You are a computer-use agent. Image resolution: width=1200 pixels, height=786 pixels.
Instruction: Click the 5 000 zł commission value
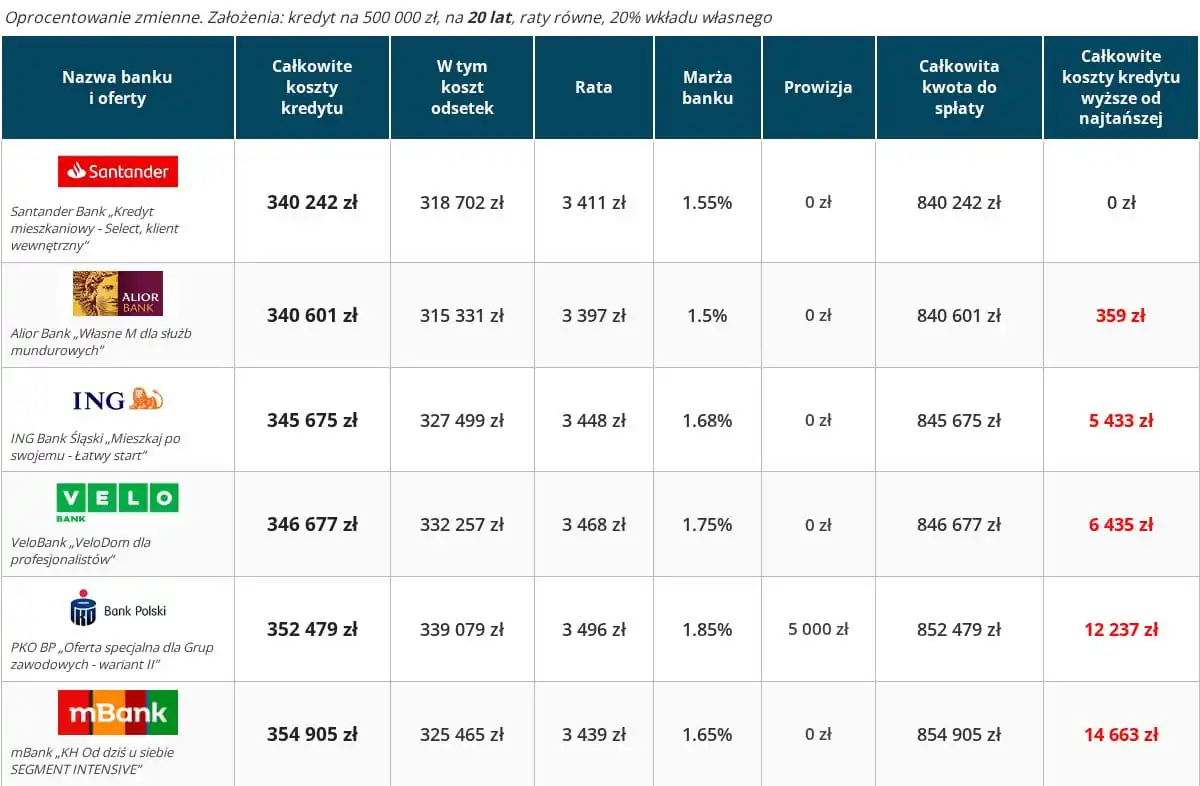pyautogui.click(x=818, y=630)
